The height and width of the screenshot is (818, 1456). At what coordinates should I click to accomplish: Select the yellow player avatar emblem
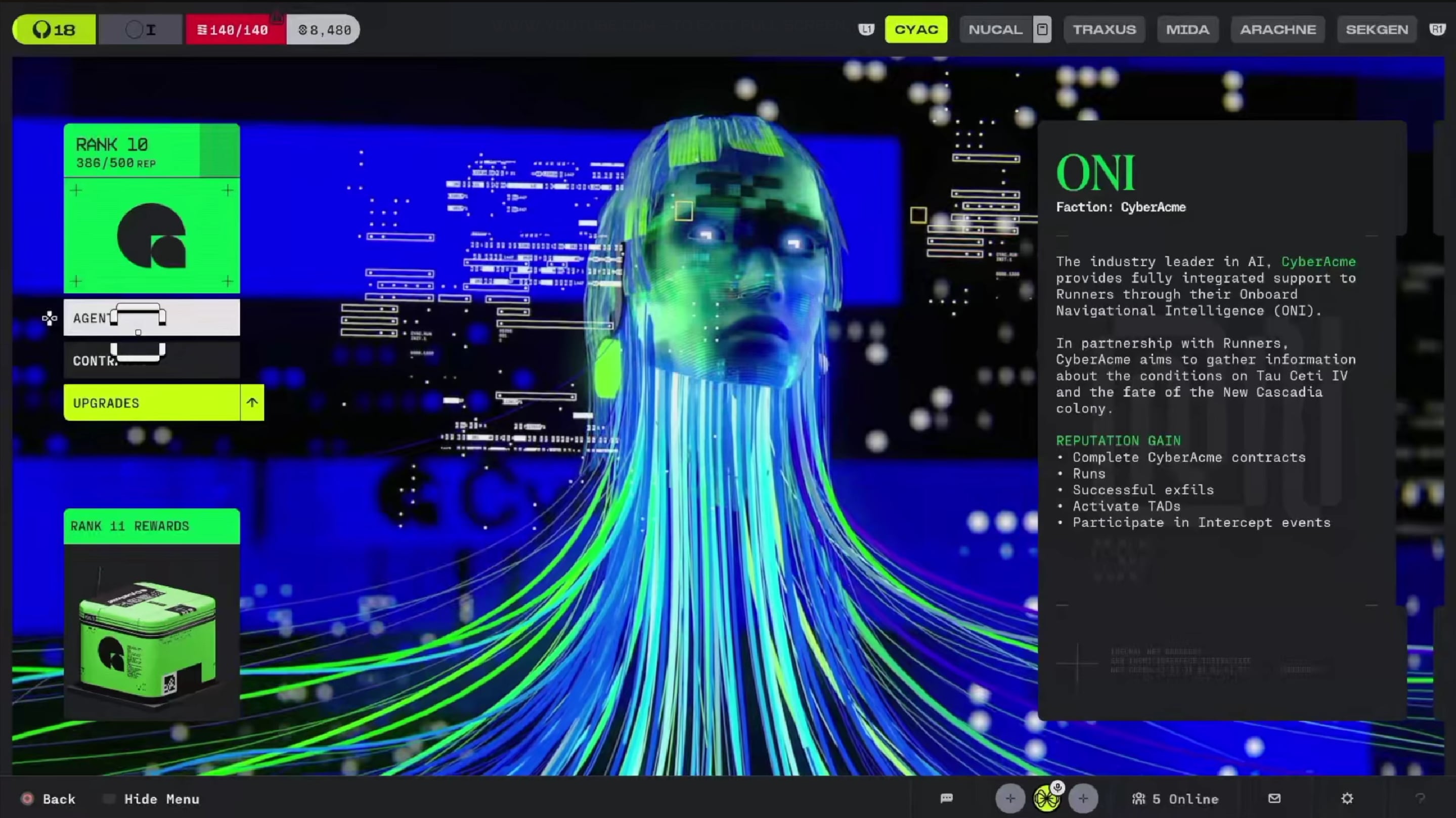pos(1046,800)
